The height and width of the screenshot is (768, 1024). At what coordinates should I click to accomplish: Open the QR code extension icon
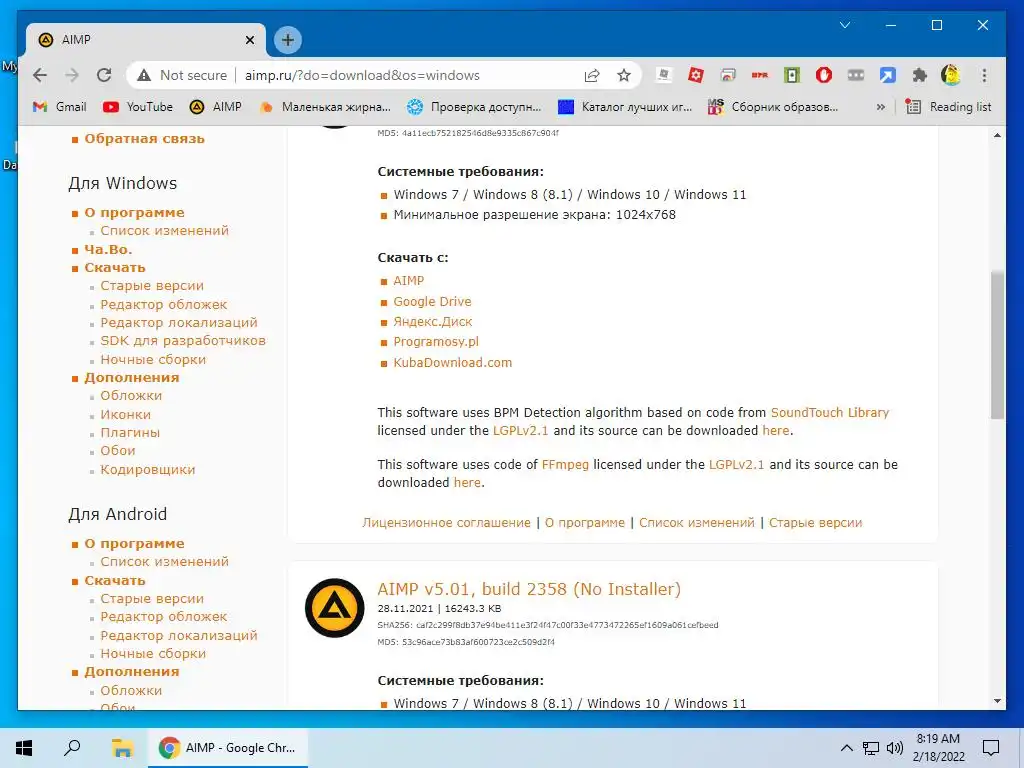click(x=664, y=75)
